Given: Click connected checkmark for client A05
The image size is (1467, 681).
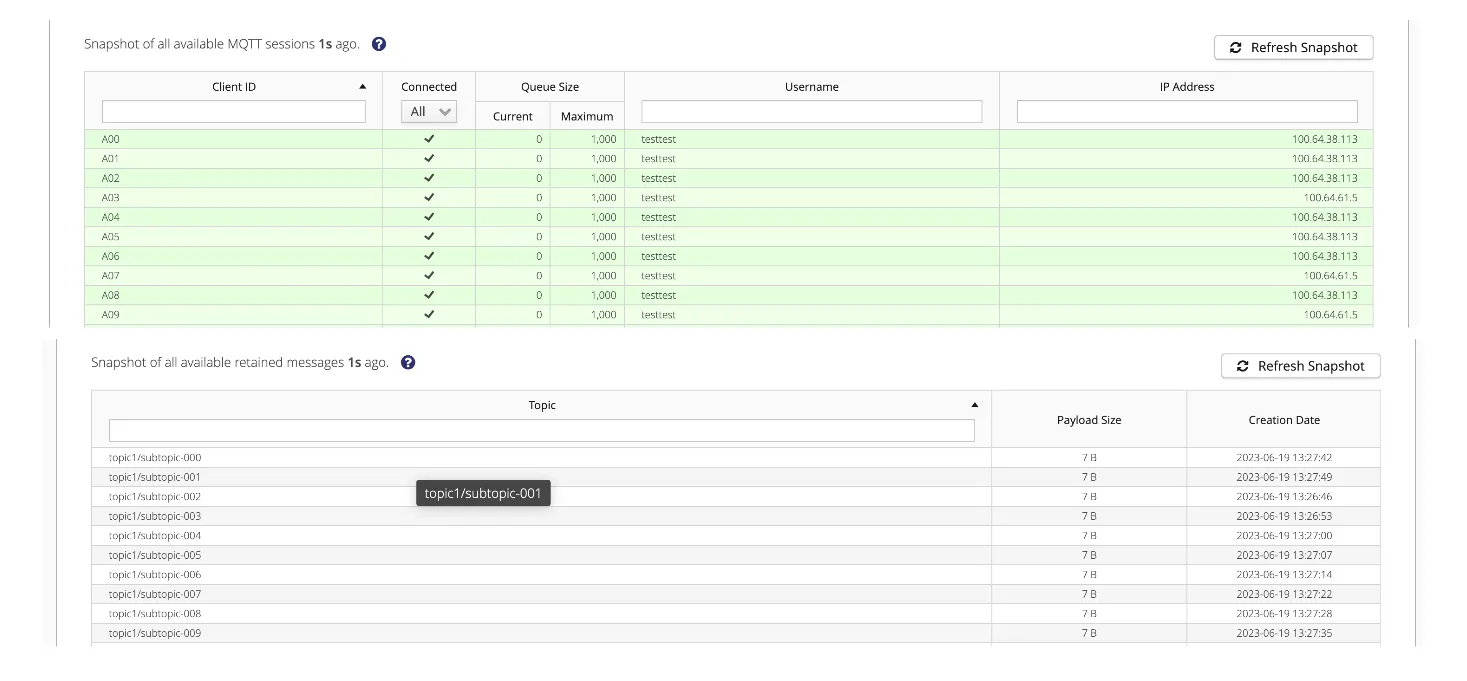Looking at the screenshot, I should pos(429,237).
